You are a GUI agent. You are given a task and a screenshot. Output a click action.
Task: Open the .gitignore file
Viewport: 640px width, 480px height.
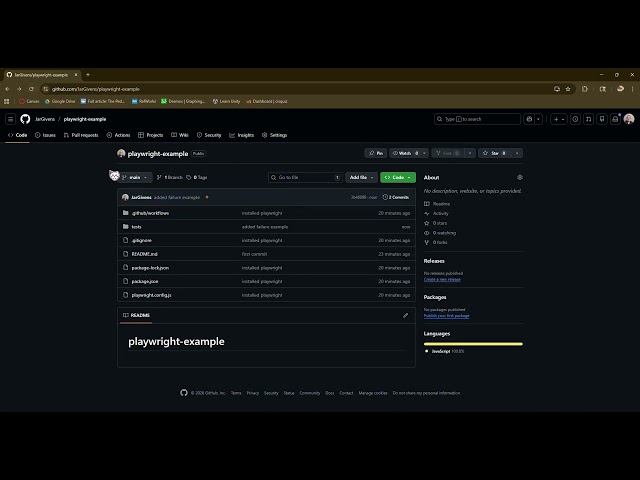point(142,240)
